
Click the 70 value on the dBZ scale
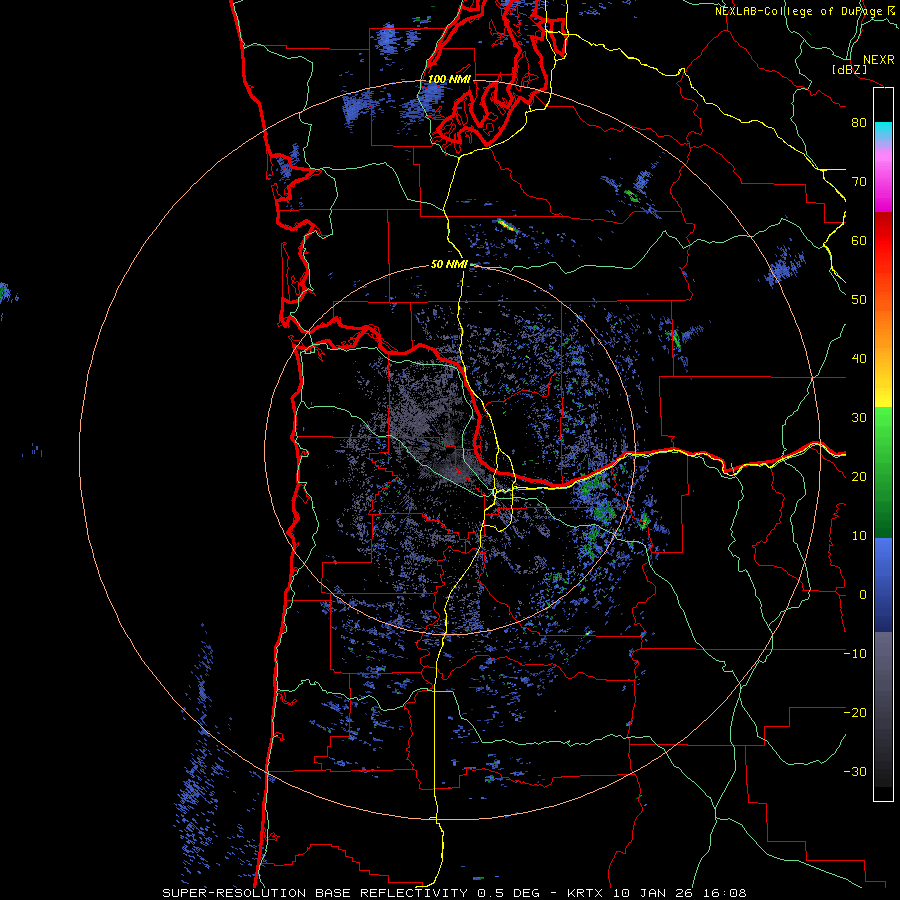tap(859, 182)
